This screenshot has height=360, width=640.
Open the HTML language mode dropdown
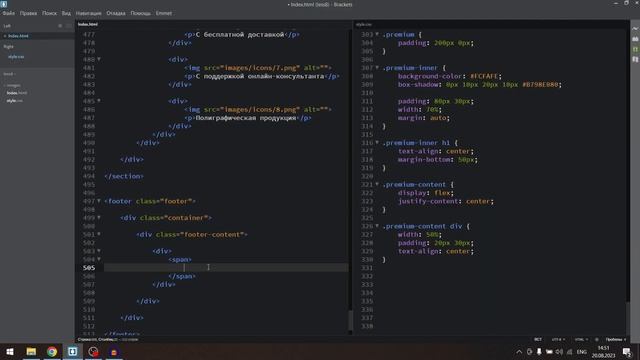(581, 339)
